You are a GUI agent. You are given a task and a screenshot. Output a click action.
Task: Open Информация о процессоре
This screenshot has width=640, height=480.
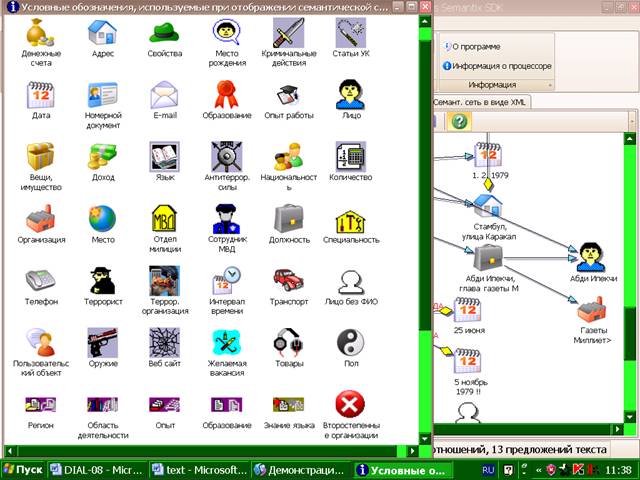pos(497,66)
